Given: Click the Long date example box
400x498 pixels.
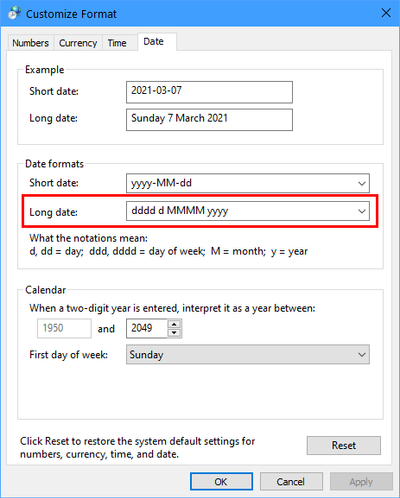Looking at the screenshot, I should (209, 119).
